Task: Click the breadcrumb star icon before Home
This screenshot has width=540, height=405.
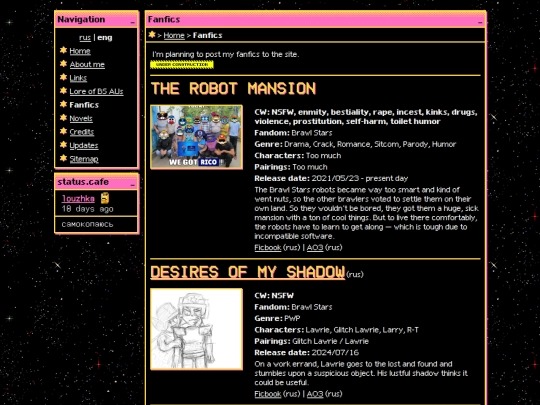Action: coord(152,34)
